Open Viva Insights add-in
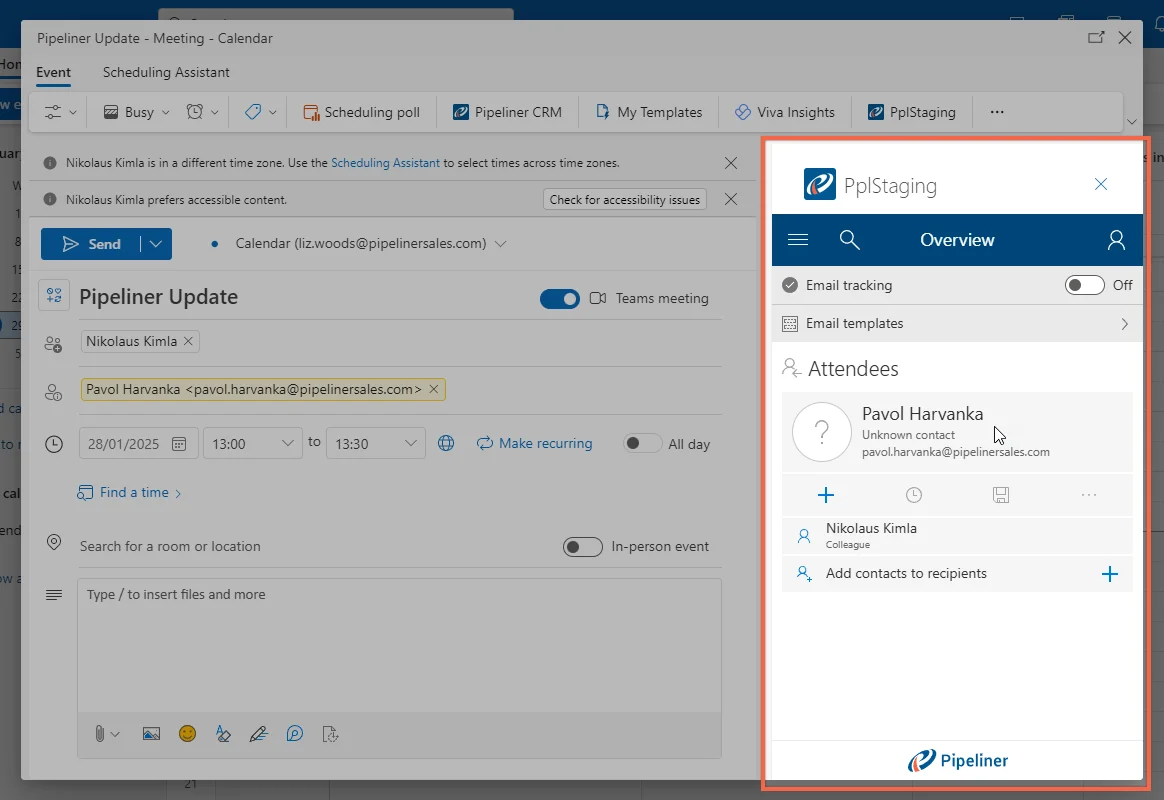 pos(785,112)
